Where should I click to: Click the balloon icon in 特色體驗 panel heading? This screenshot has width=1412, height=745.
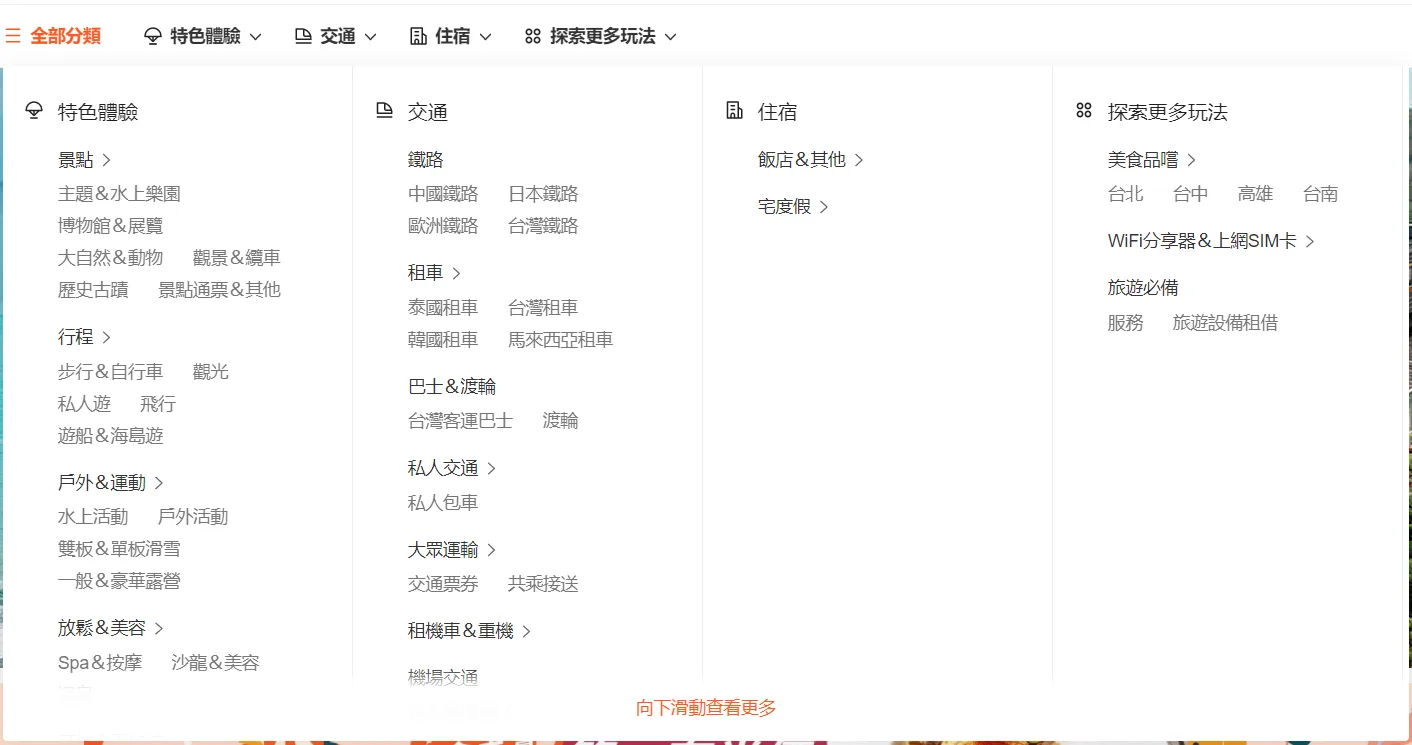coord(35,111)
